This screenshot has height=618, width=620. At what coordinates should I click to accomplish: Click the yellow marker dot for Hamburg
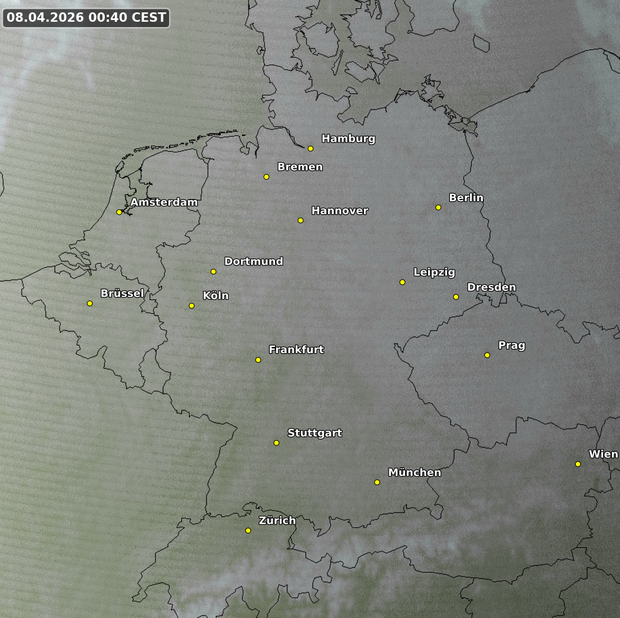click(x=311, y=148)
